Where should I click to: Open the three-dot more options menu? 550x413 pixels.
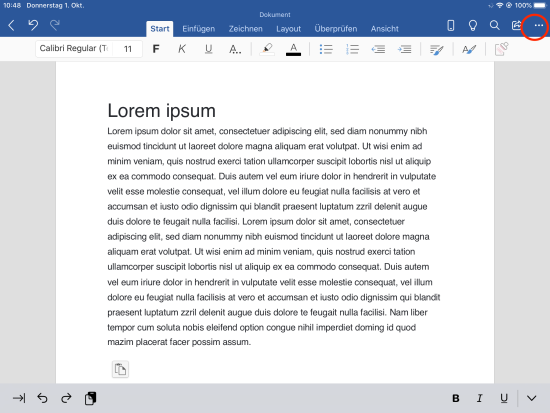click(538, 25)
